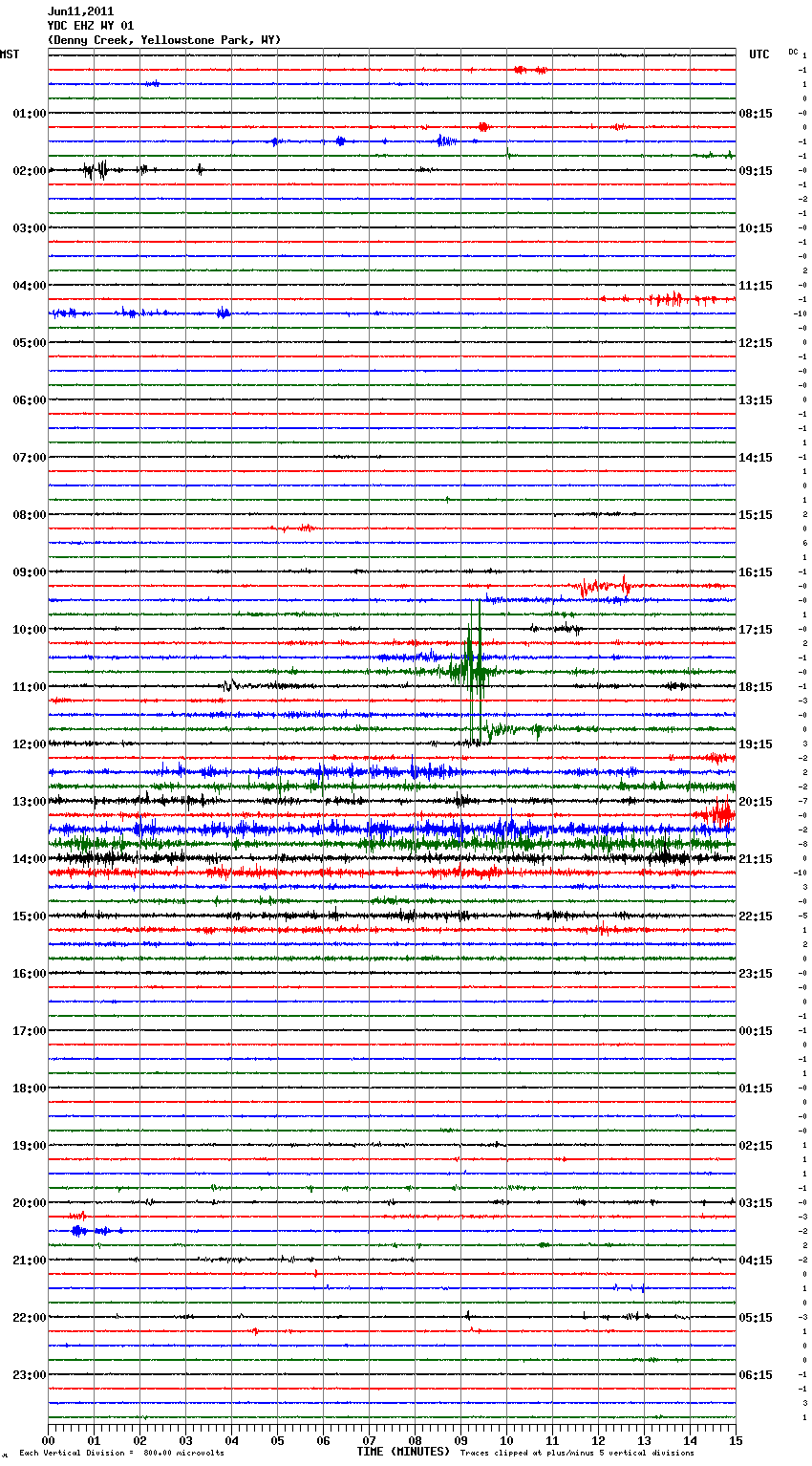Click minute tick 11 on bottom axis
Screen dimensions: 812x1466
[553, 1439]
